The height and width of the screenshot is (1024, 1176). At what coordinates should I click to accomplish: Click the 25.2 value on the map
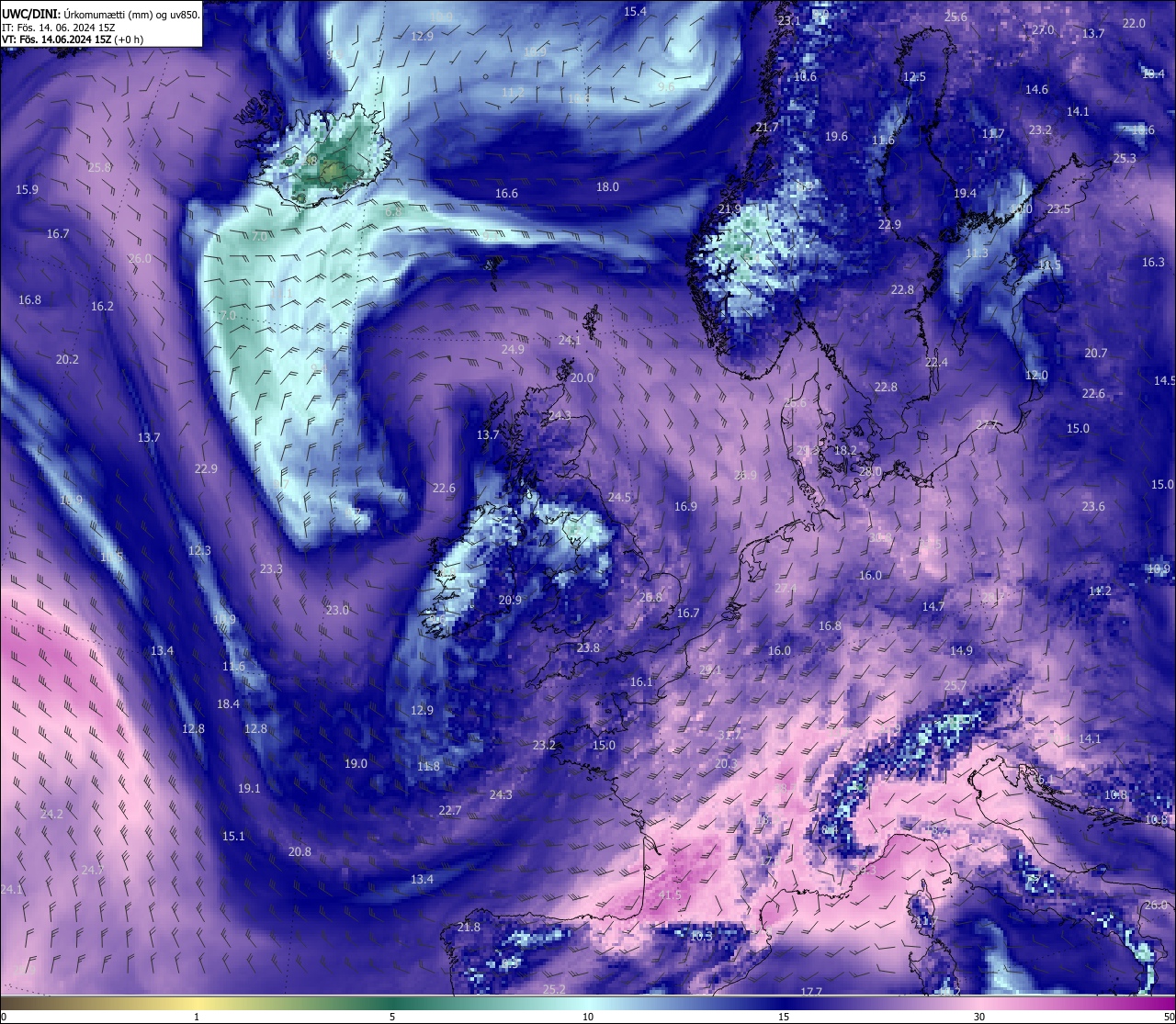(x=554, y=989)
